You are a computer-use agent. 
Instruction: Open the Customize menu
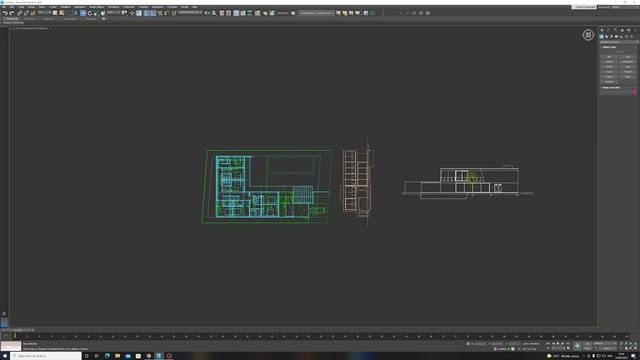[129, 7]
